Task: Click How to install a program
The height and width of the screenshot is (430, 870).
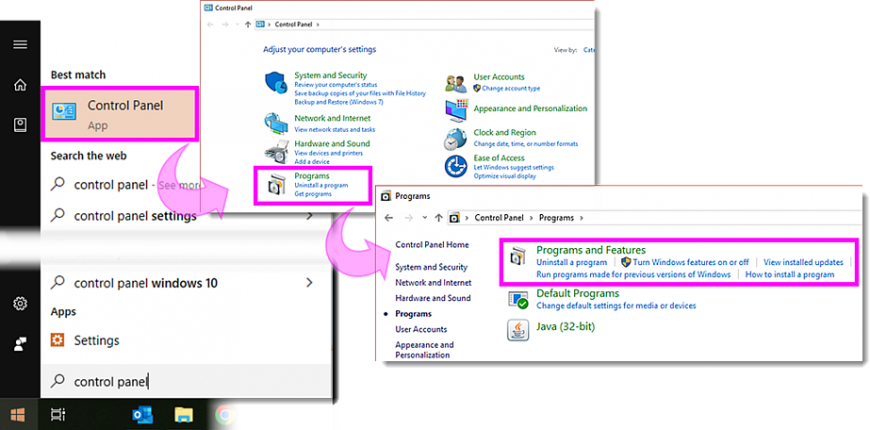Action: coord(790,274)
